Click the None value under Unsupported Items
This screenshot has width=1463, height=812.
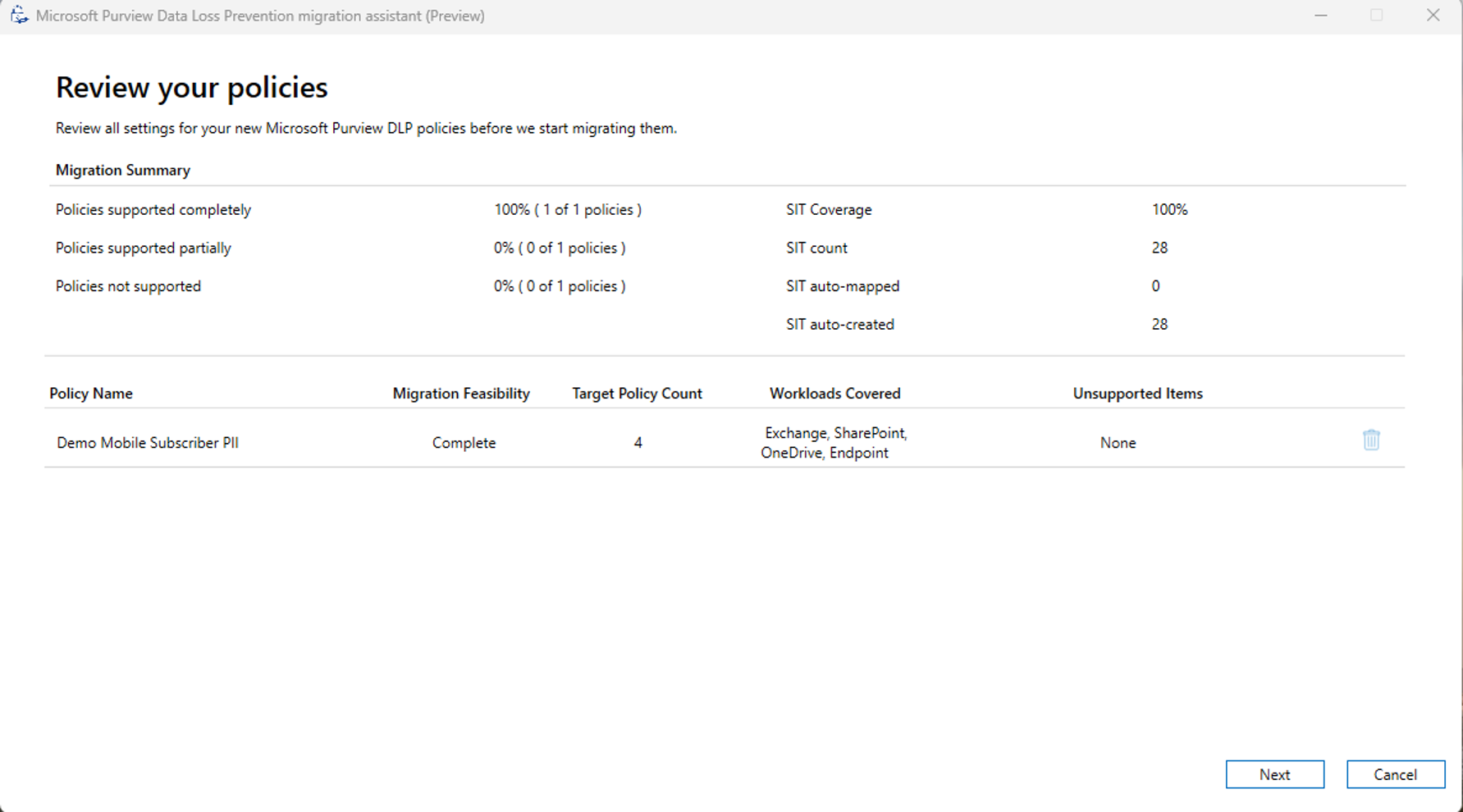click(x=1118, y=442)
